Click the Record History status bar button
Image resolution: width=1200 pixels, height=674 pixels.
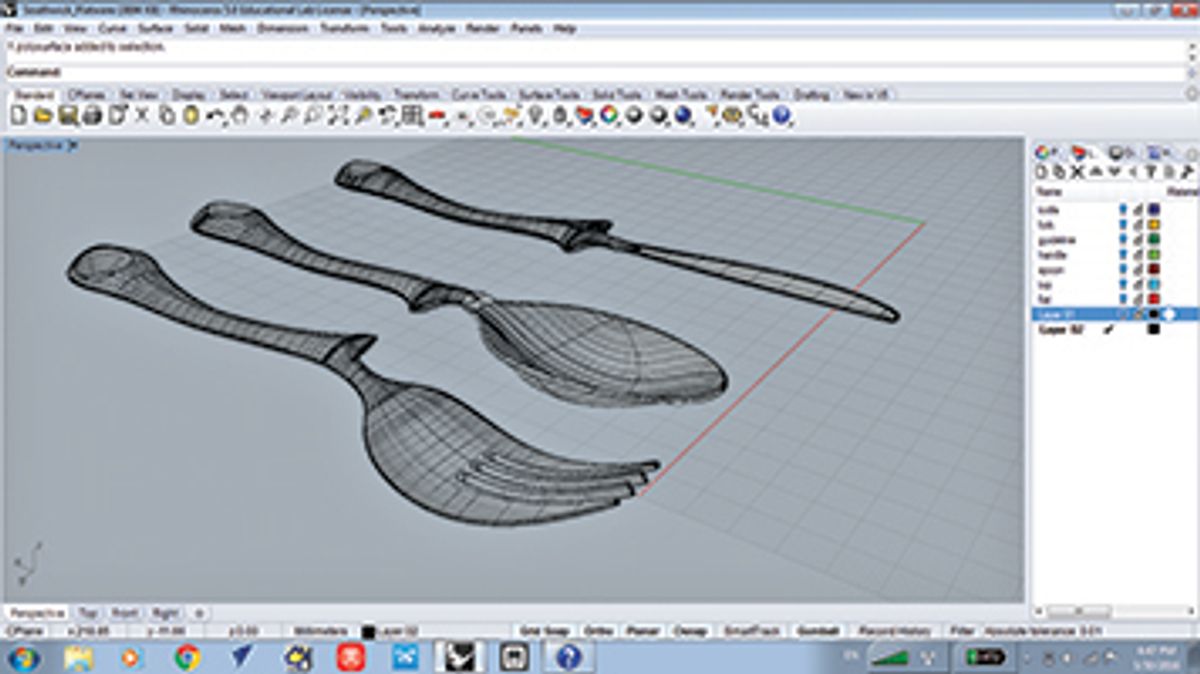[894, 631]
